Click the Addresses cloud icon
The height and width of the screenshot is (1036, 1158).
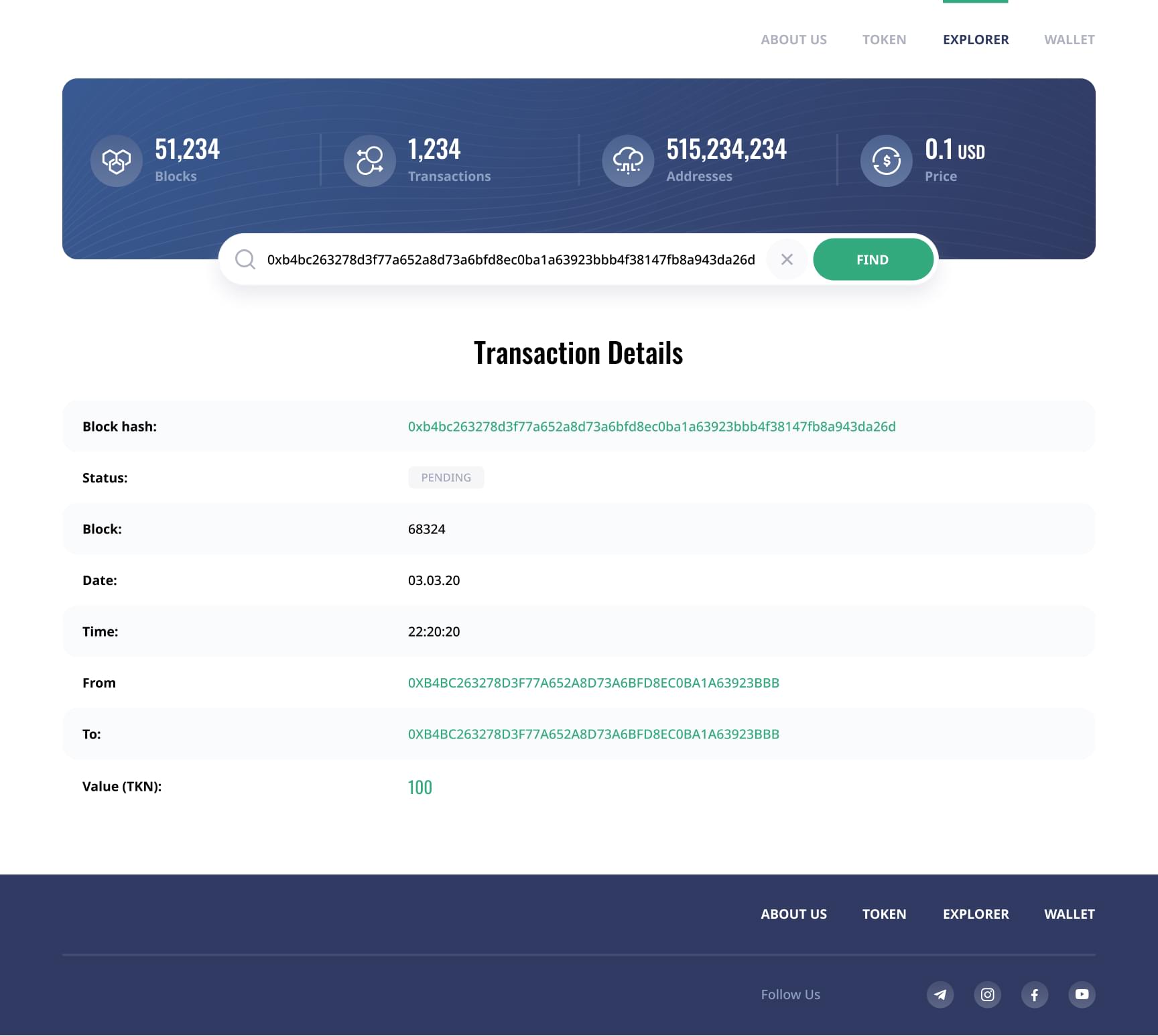pyautogui.click(x=628, y=161)
